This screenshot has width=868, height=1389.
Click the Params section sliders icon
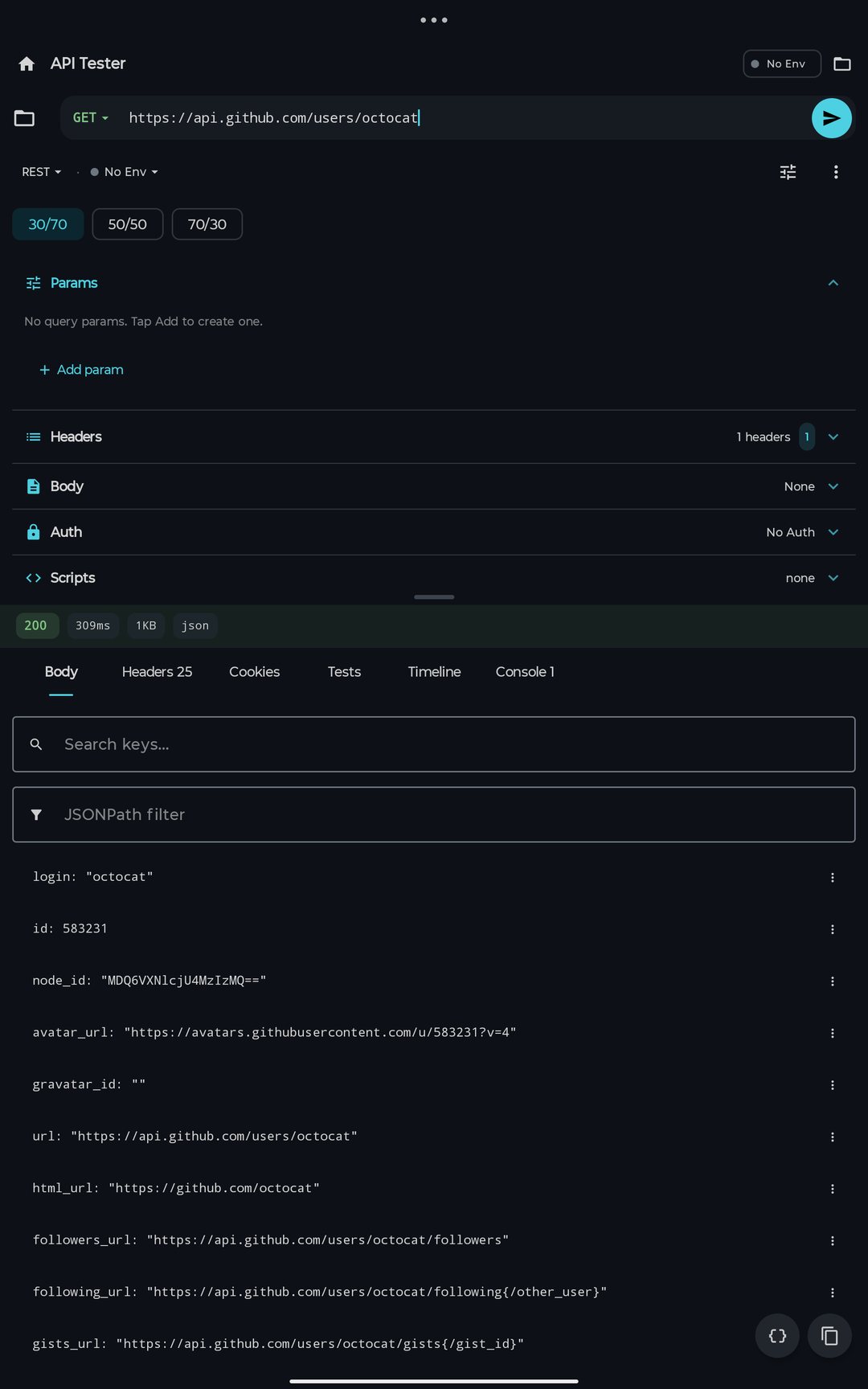pos(34,283)
